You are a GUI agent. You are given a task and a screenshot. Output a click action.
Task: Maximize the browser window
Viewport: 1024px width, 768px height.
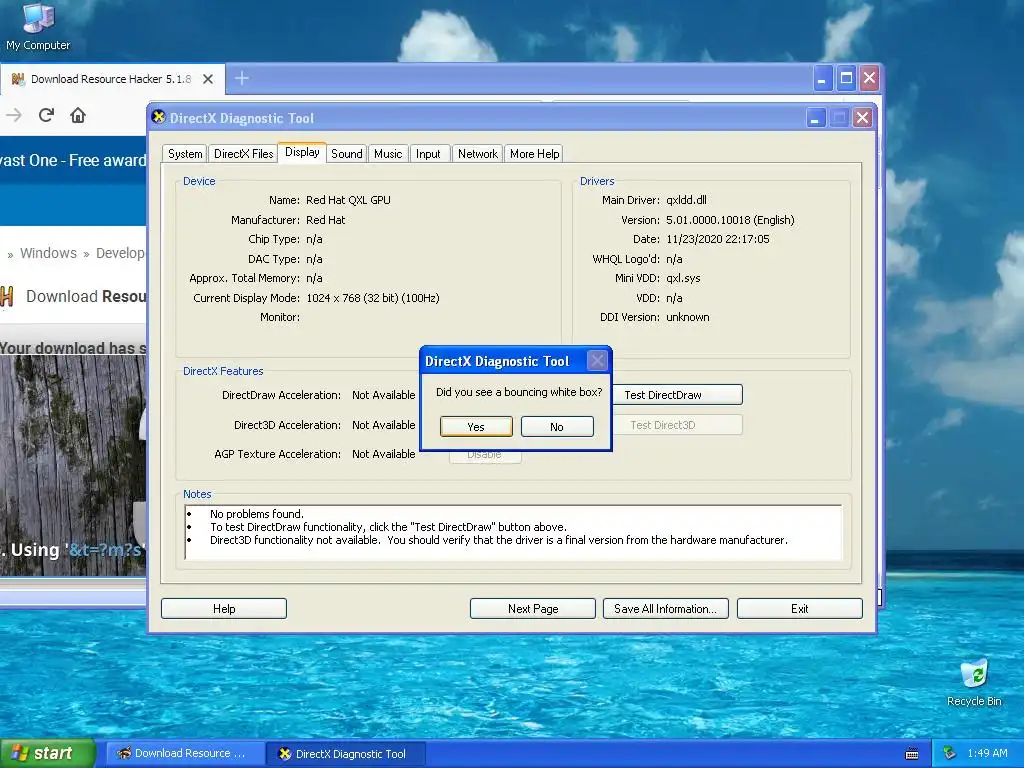pos(846,79)
